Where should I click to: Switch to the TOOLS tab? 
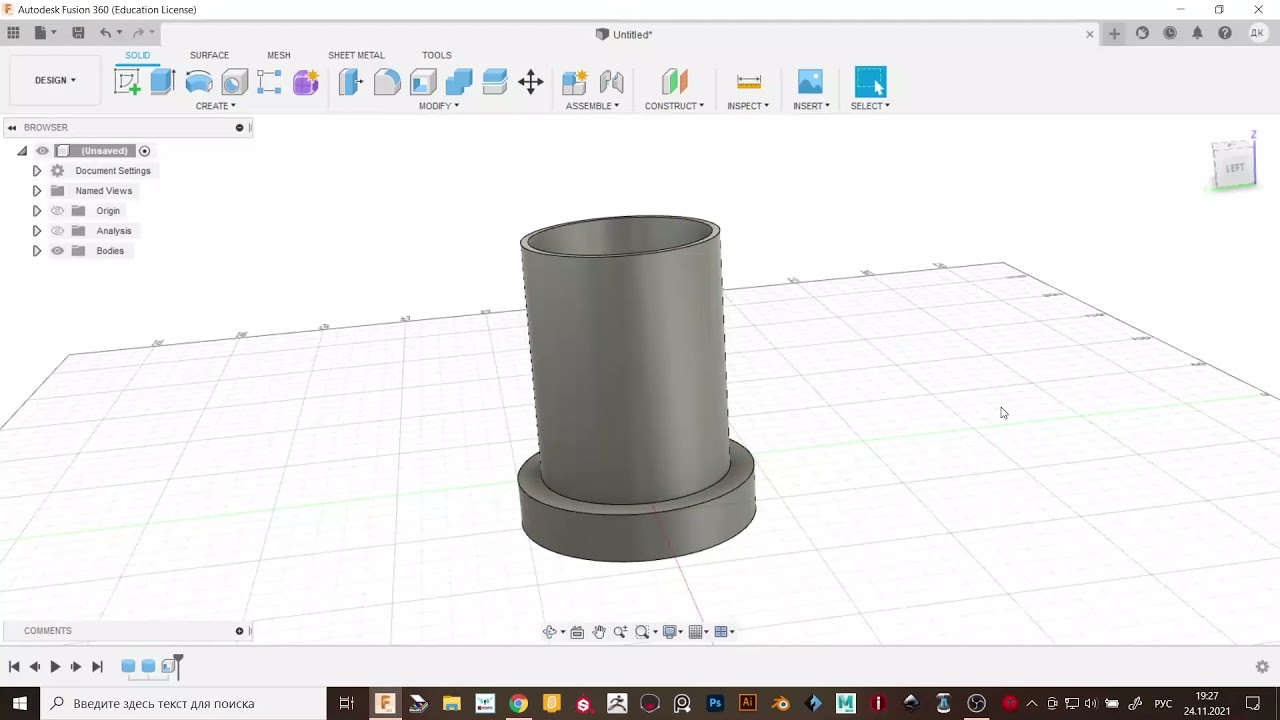pyautogui.click(x=436, y=55)
